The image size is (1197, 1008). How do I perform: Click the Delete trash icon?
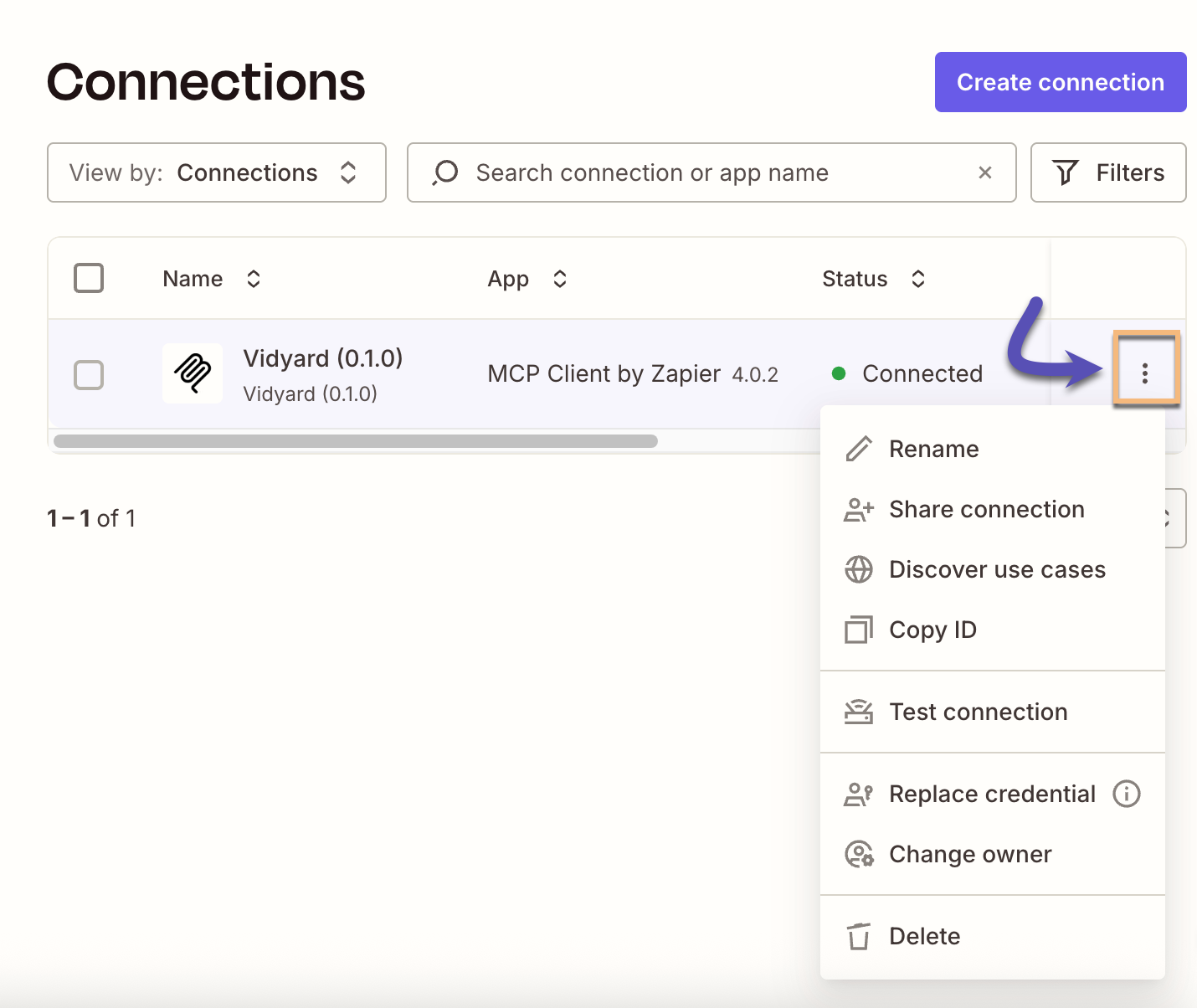pos(859,936)
